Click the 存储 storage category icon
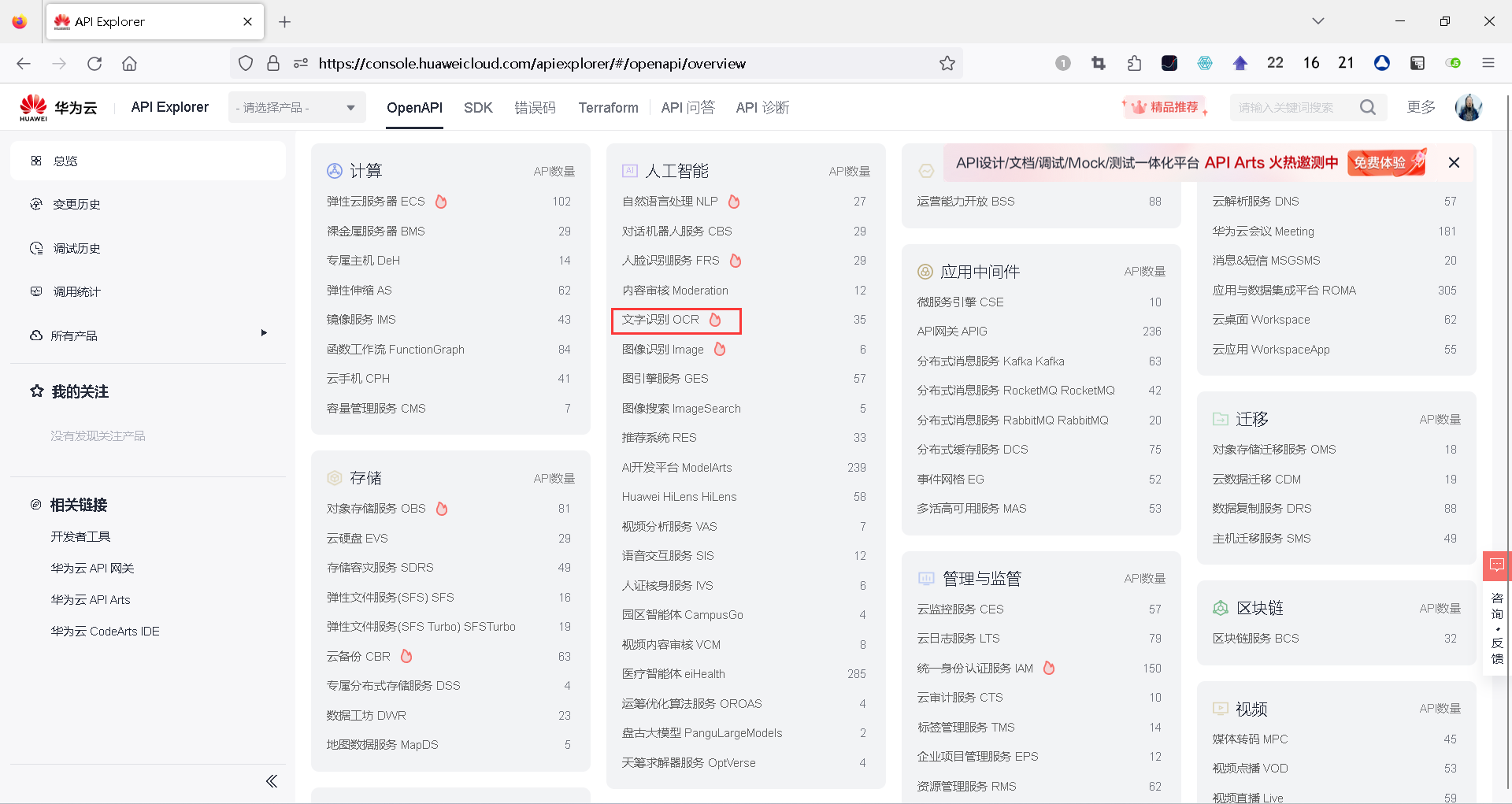Image resolution: width=1512 pixels, height=804 pixels. pos(335,477)
